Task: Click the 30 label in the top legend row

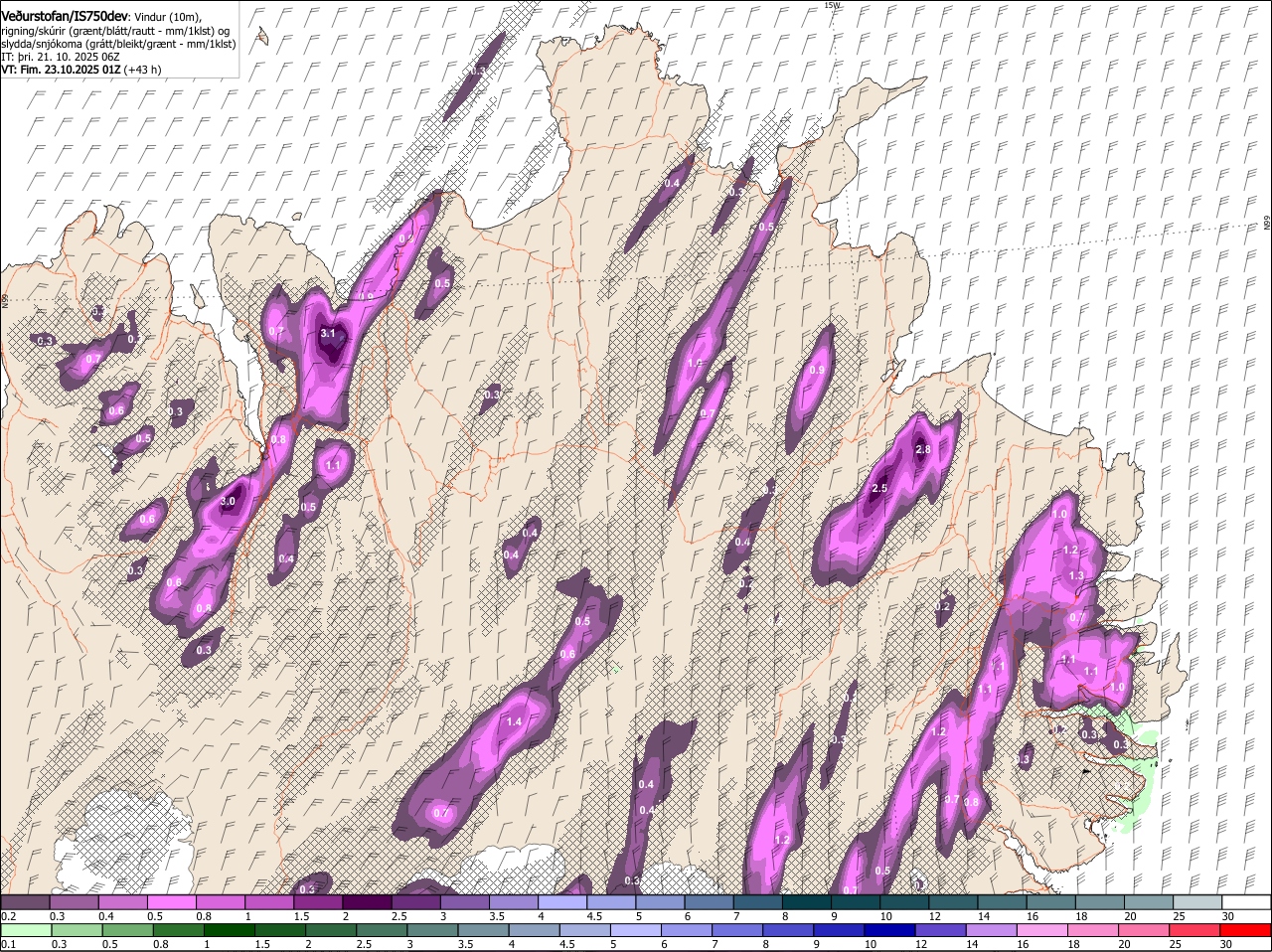Action: 1227,915
